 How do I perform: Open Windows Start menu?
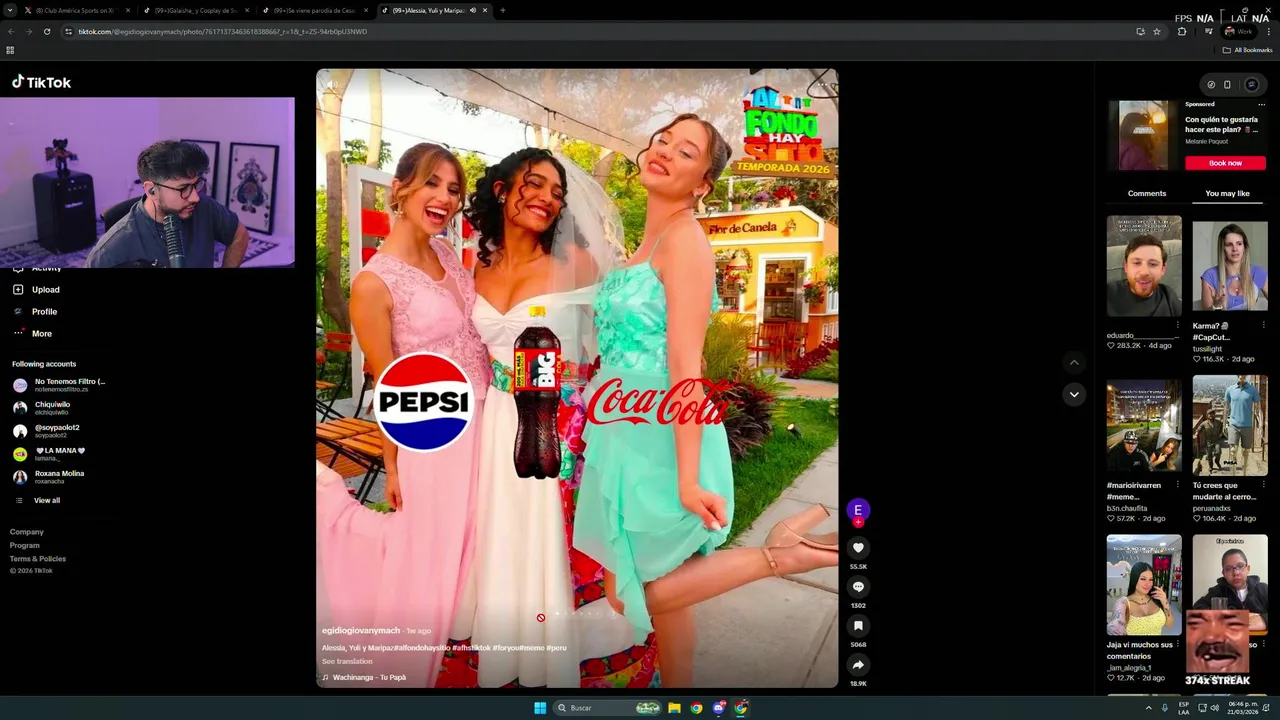click(x=540, y=708)
